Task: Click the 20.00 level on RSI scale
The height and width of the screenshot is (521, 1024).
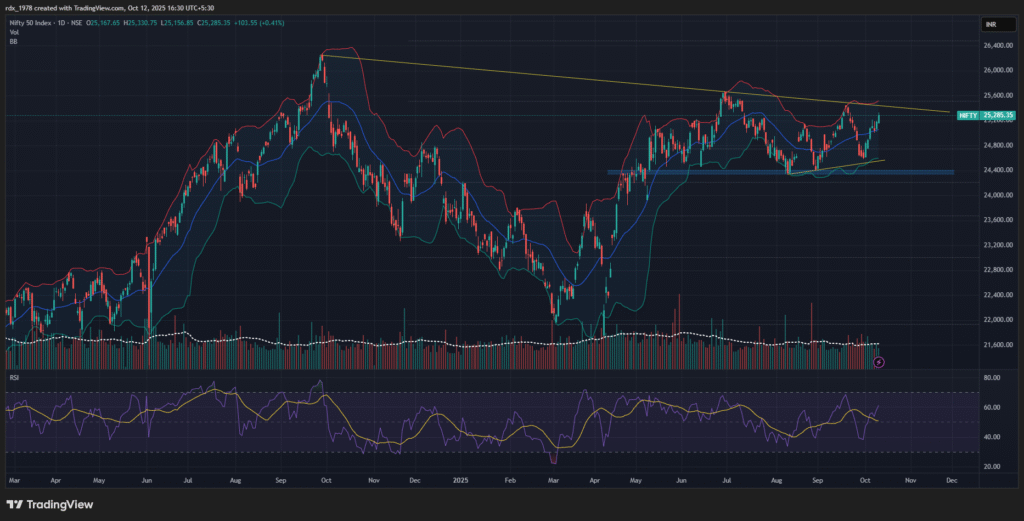Action: tap(992, 467)
